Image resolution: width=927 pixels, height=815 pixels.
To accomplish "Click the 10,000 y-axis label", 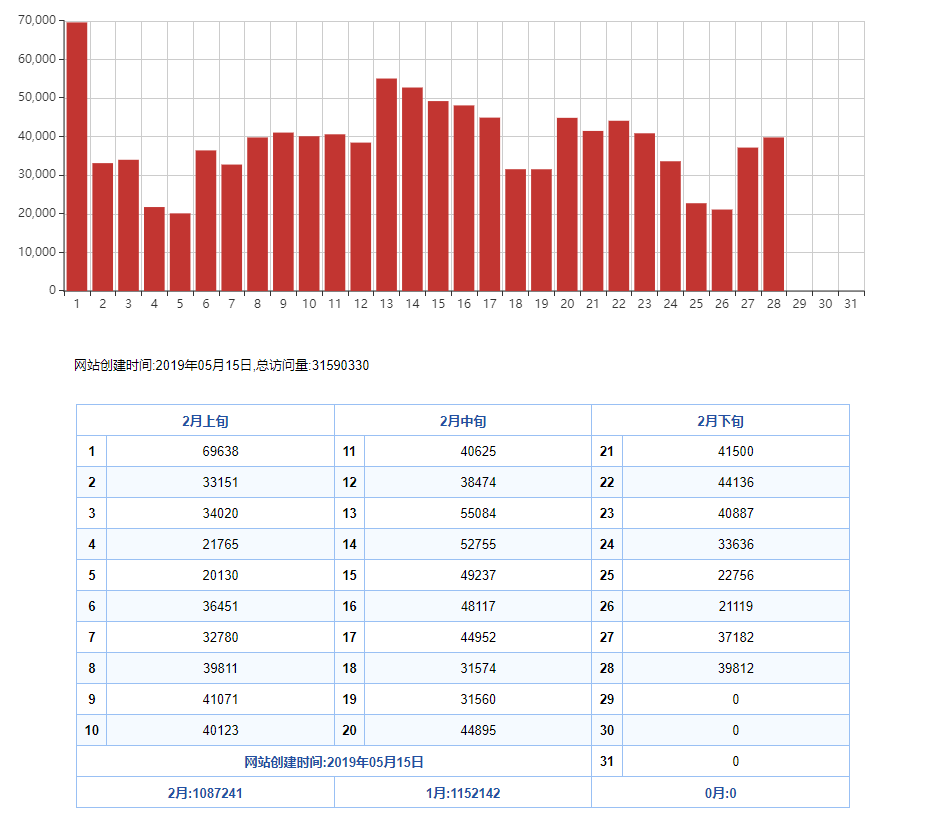I will pos(37,252).
